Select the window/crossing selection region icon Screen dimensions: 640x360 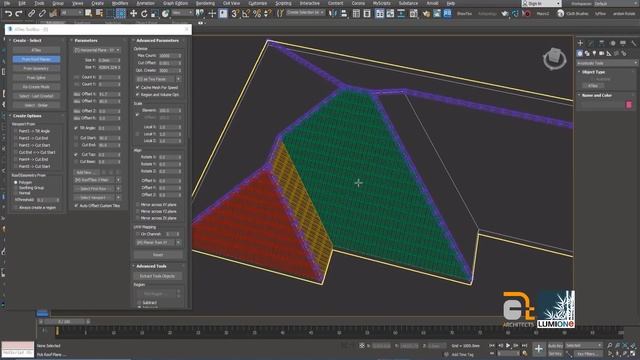click(121, 13)
